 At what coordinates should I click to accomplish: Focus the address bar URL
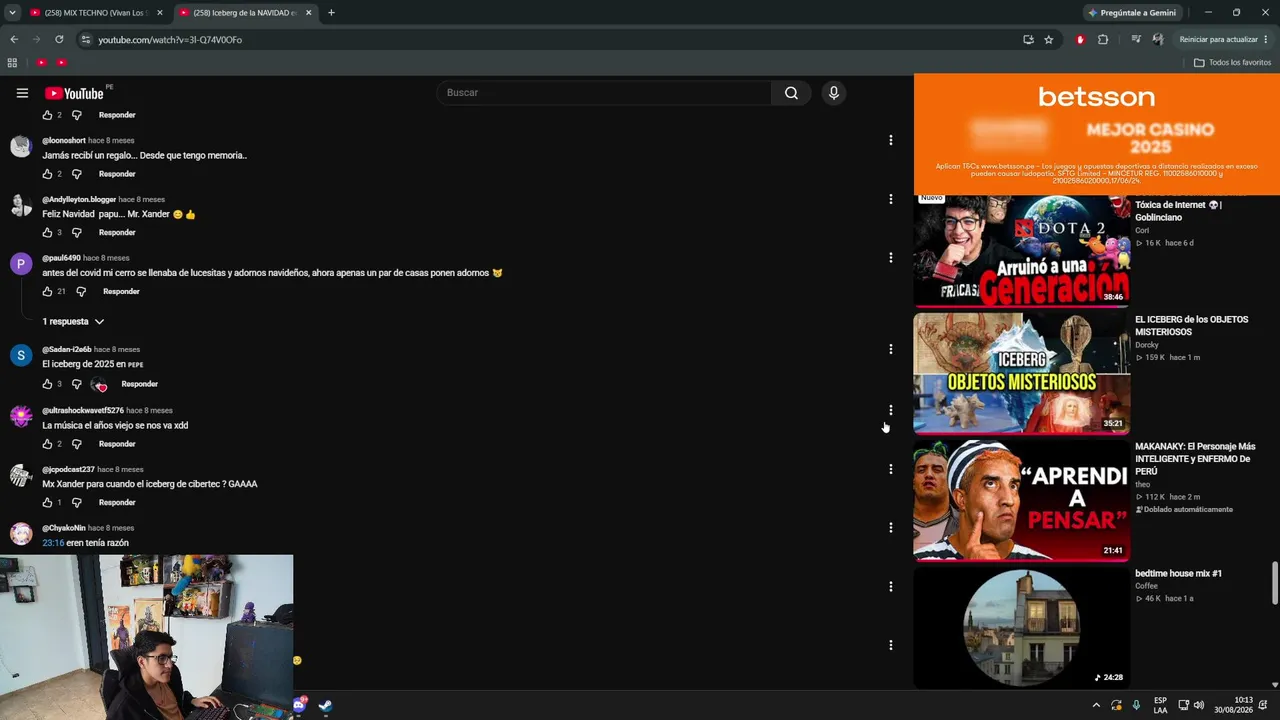[170, 40]
